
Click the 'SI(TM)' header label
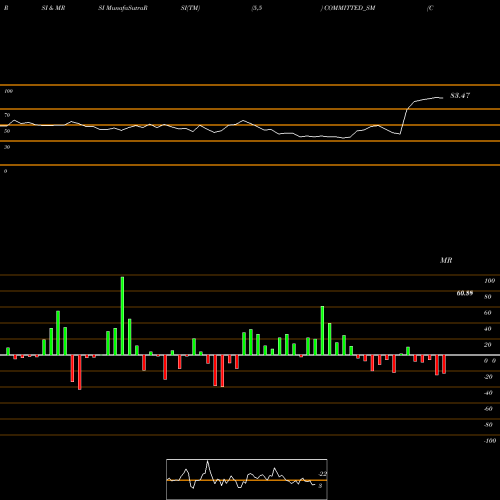[x=190, y=8]
